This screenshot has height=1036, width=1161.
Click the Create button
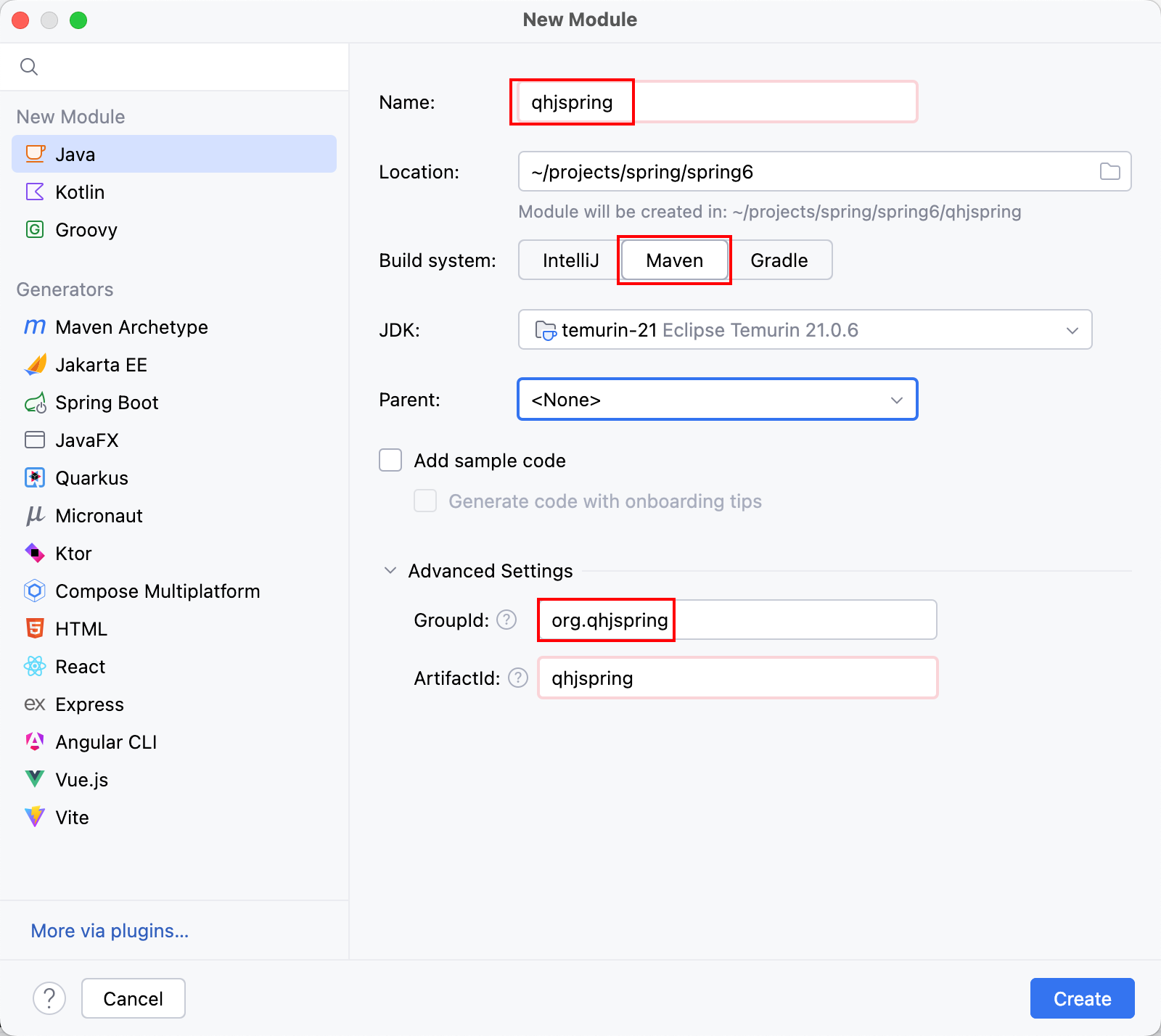[x=1083, y=998]
